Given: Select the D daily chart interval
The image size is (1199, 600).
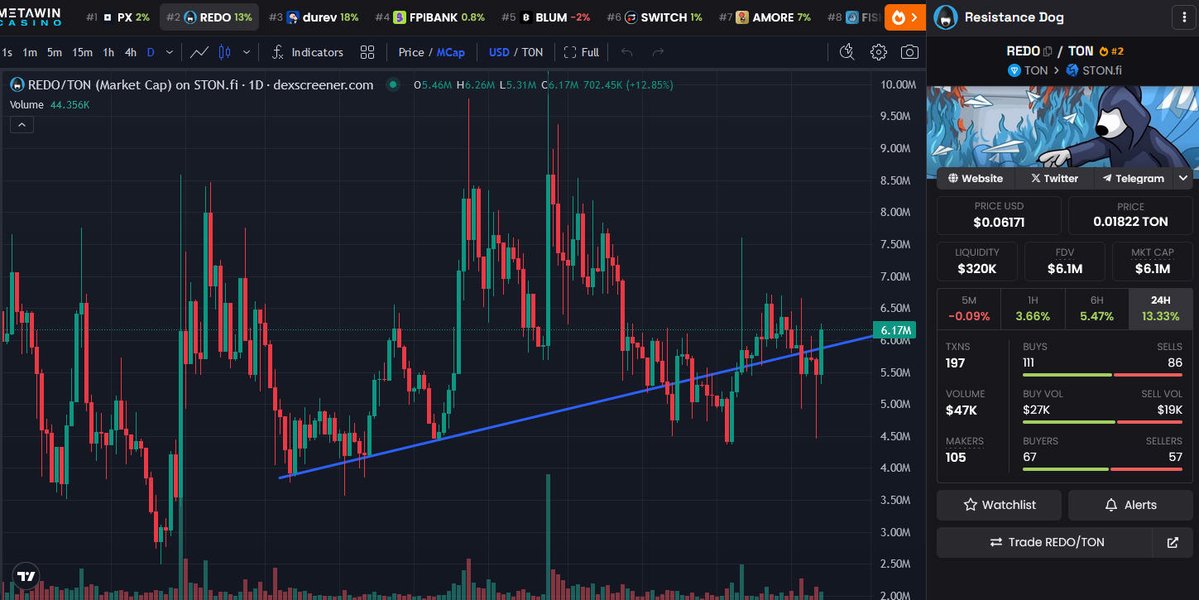Looking at the screenshot, I should [151, 52].
